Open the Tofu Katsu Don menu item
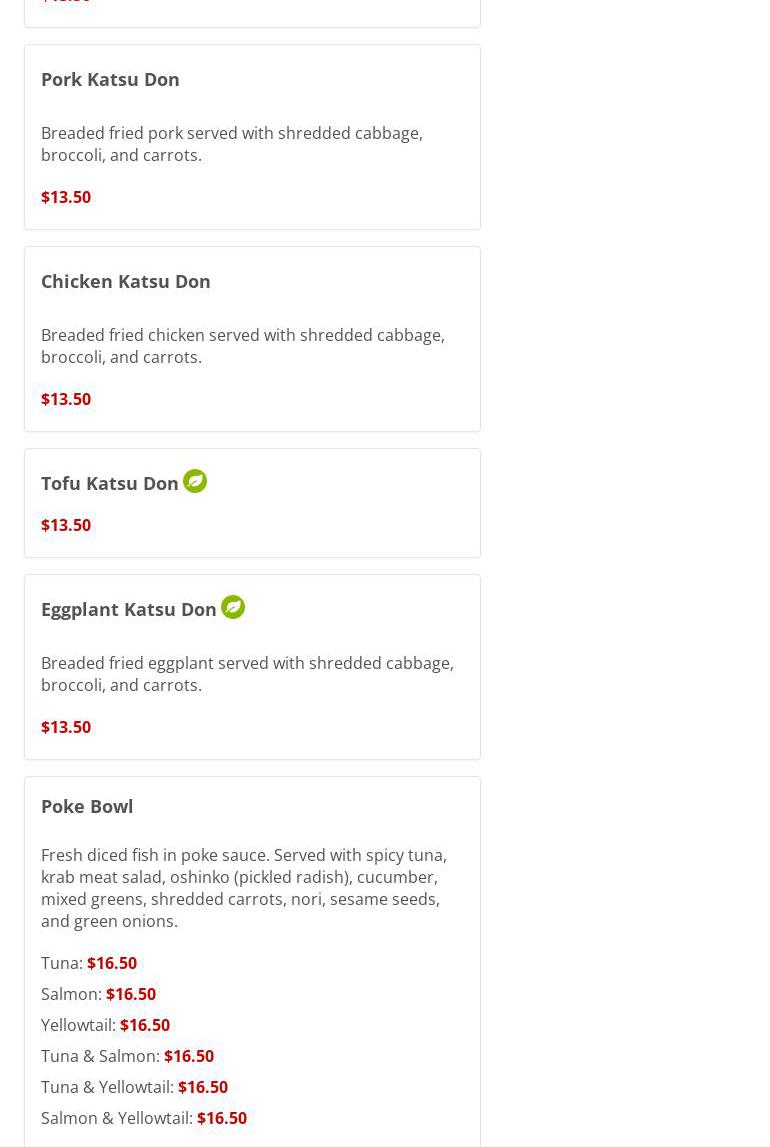Screen dimensions: 770x1147 pyautogui.click(x=110, y=483)
